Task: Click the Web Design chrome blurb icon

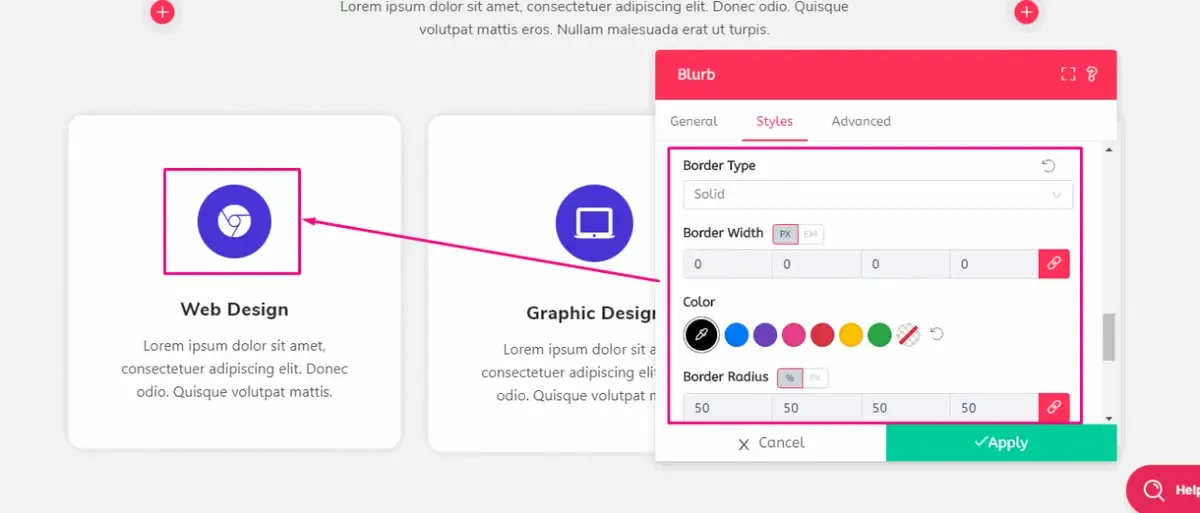Action: [234, 222]
